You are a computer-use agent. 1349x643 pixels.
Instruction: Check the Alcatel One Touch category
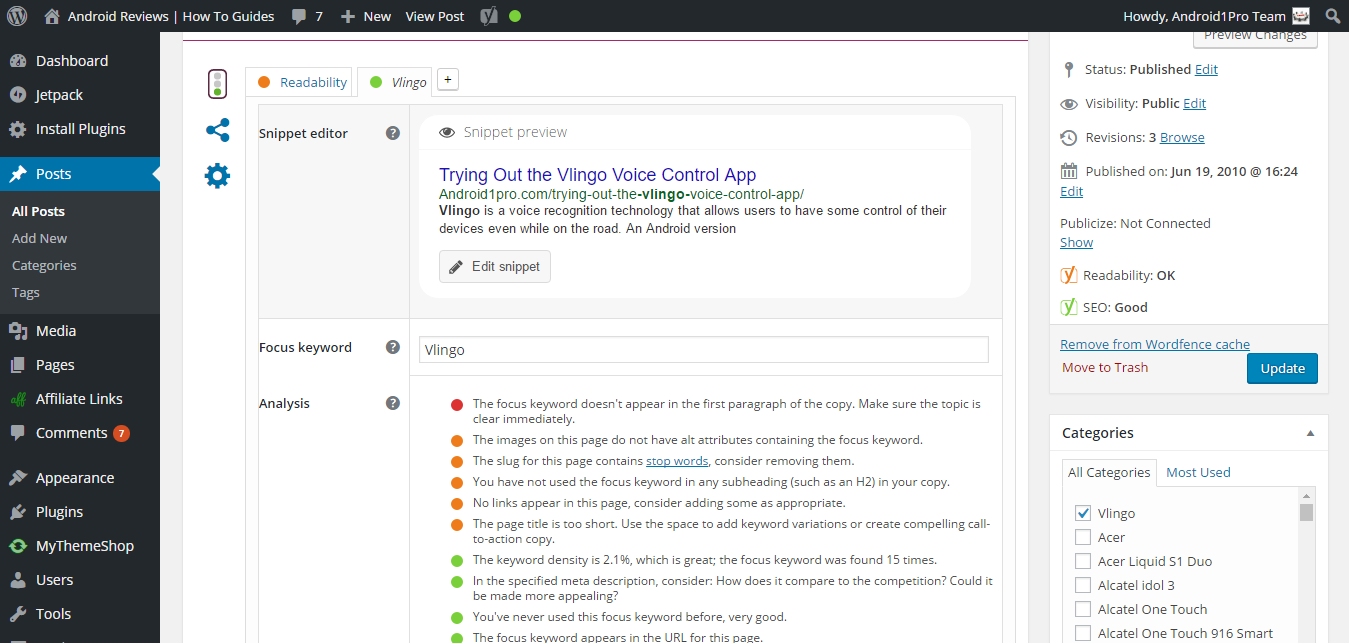point(1082,609)
